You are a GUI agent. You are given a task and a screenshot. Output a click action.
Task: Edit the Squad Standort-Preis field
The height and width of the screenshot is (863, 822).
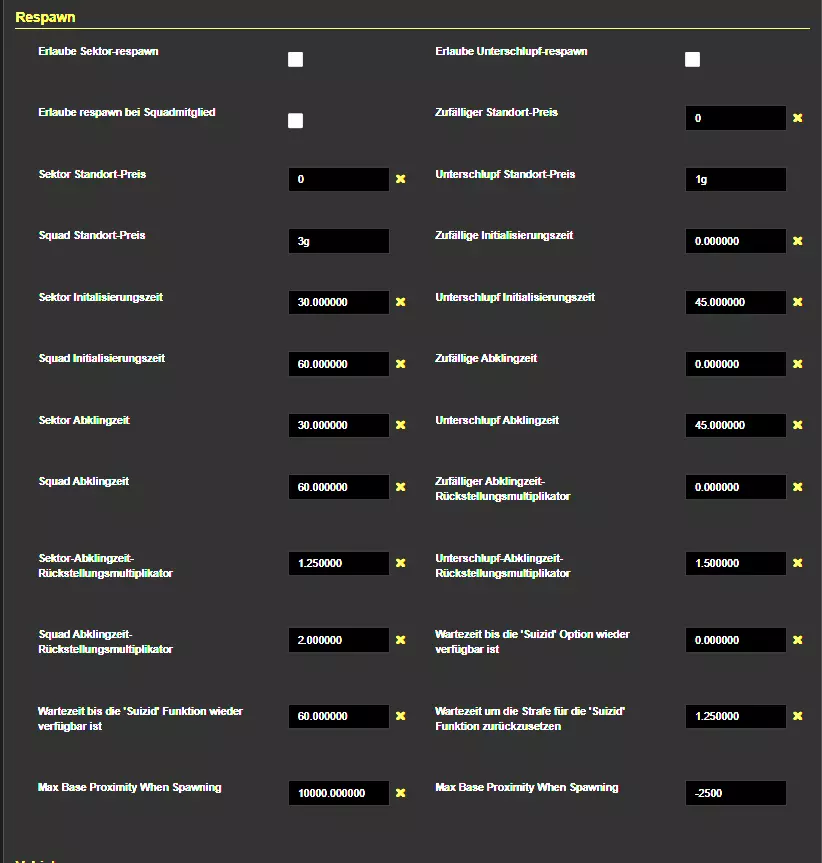click(x=338, y=241)
